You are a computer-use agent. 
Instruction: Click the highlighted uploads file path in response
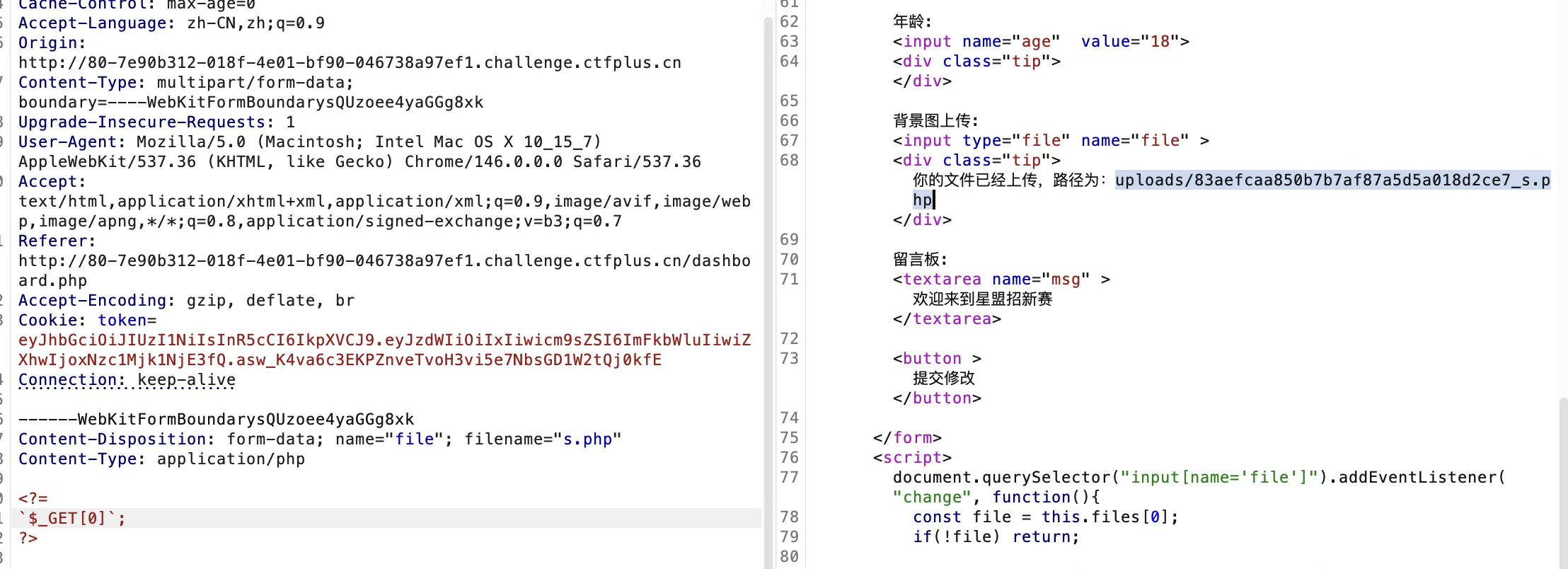(x=1332, y=180)
